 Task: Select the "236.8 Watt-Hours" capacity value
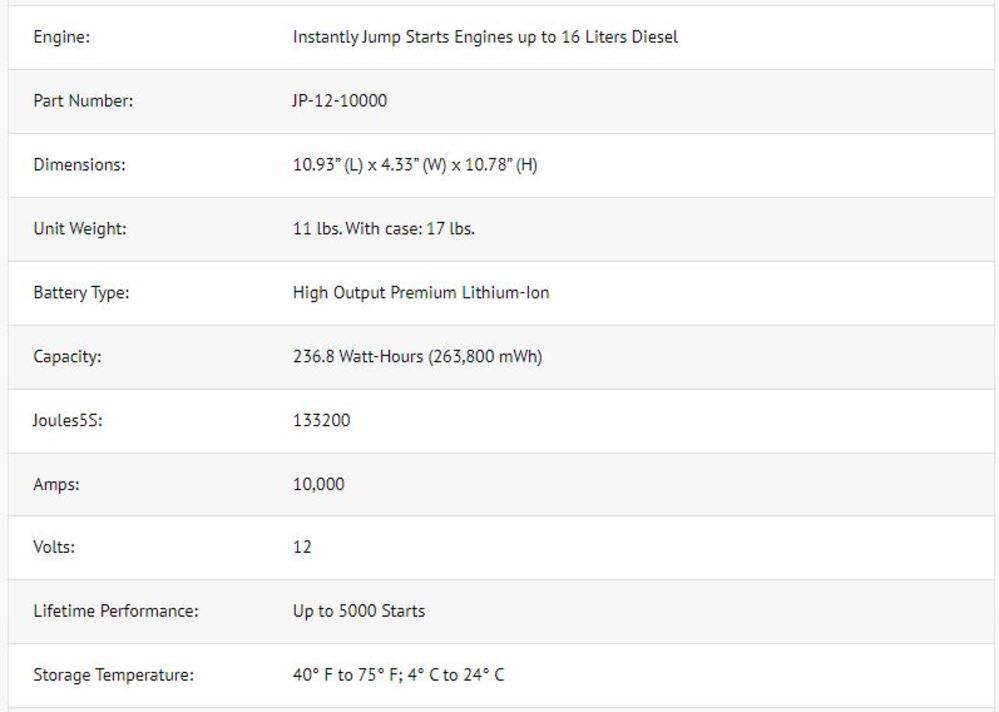pyautogui.click(x=417, y=357)
